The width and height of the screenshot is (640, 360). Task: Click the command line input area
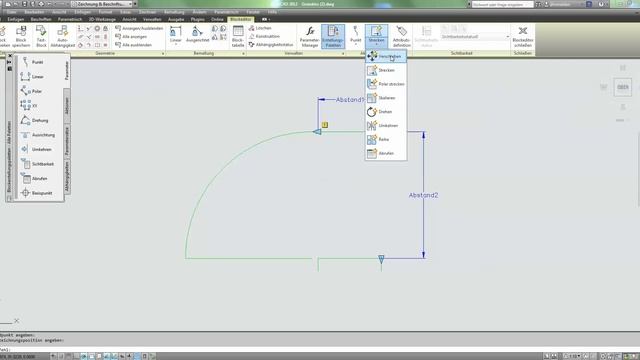pos(320,349)
